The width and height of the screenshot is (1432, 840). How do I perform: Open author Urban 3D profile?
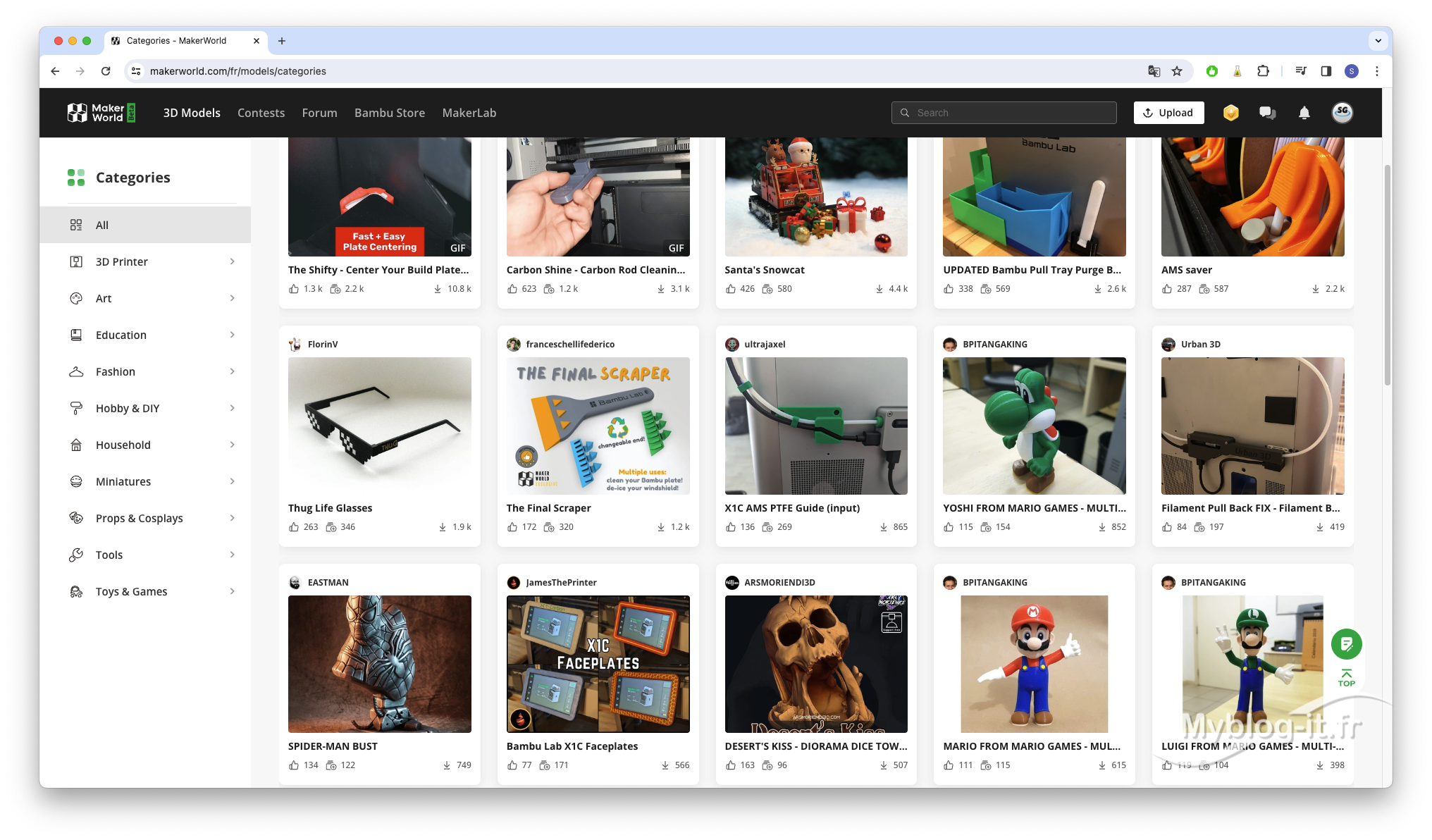pyautogui.click(x=1201, y=345)
